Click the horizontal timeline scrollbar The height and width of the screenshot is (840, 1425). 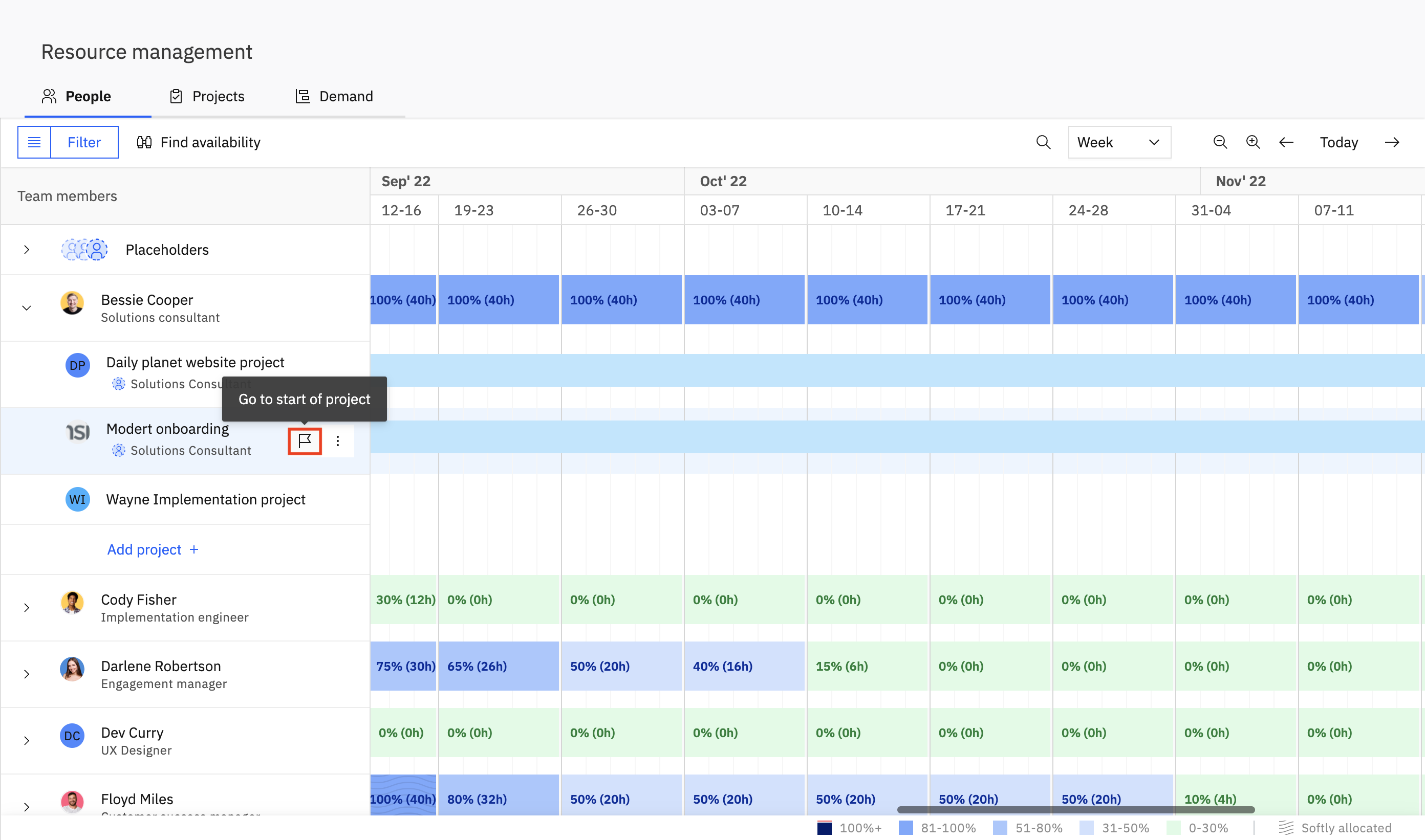click(x=1075, y=809)
